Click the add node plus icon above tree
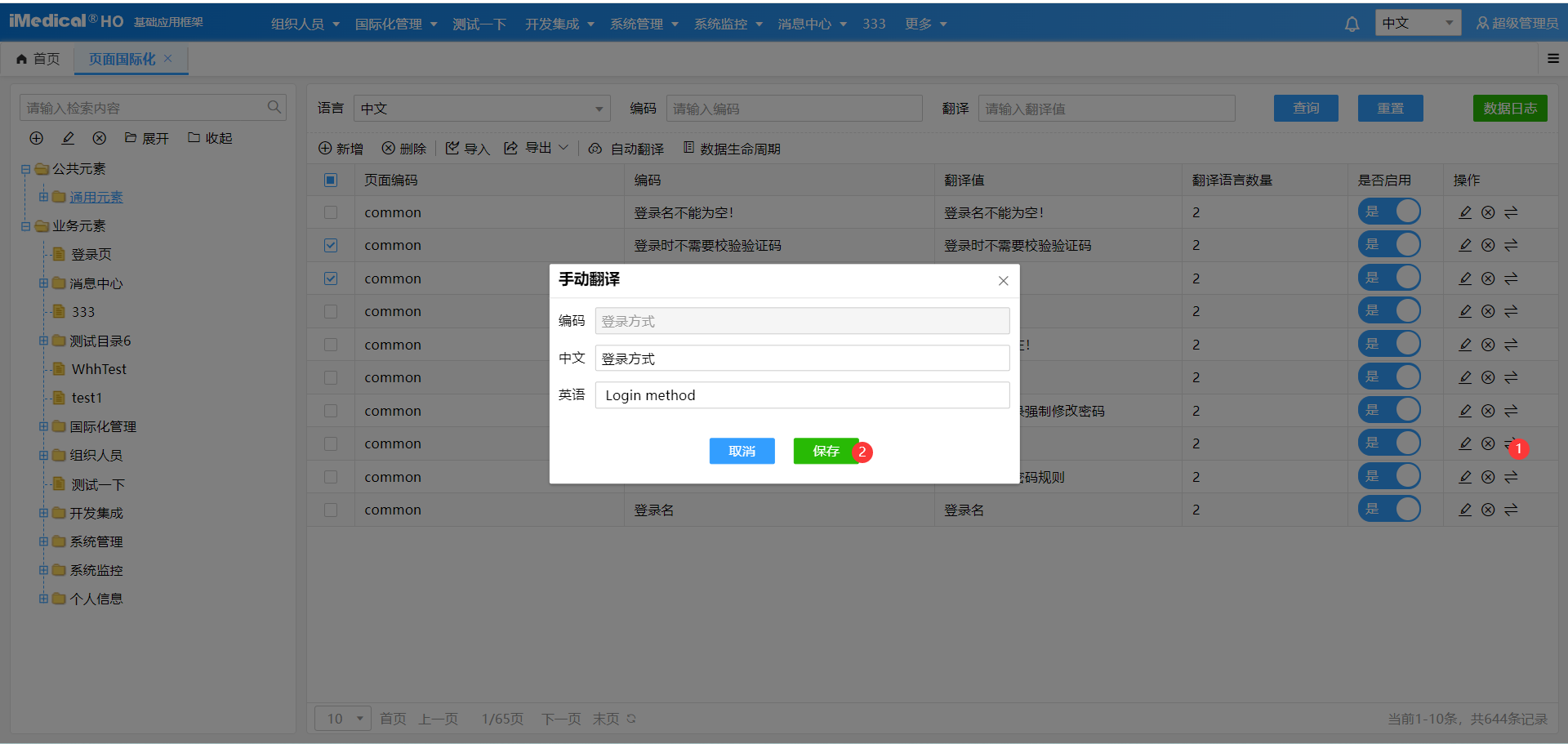The image size is (1568, 744). (x=36, y=138)
